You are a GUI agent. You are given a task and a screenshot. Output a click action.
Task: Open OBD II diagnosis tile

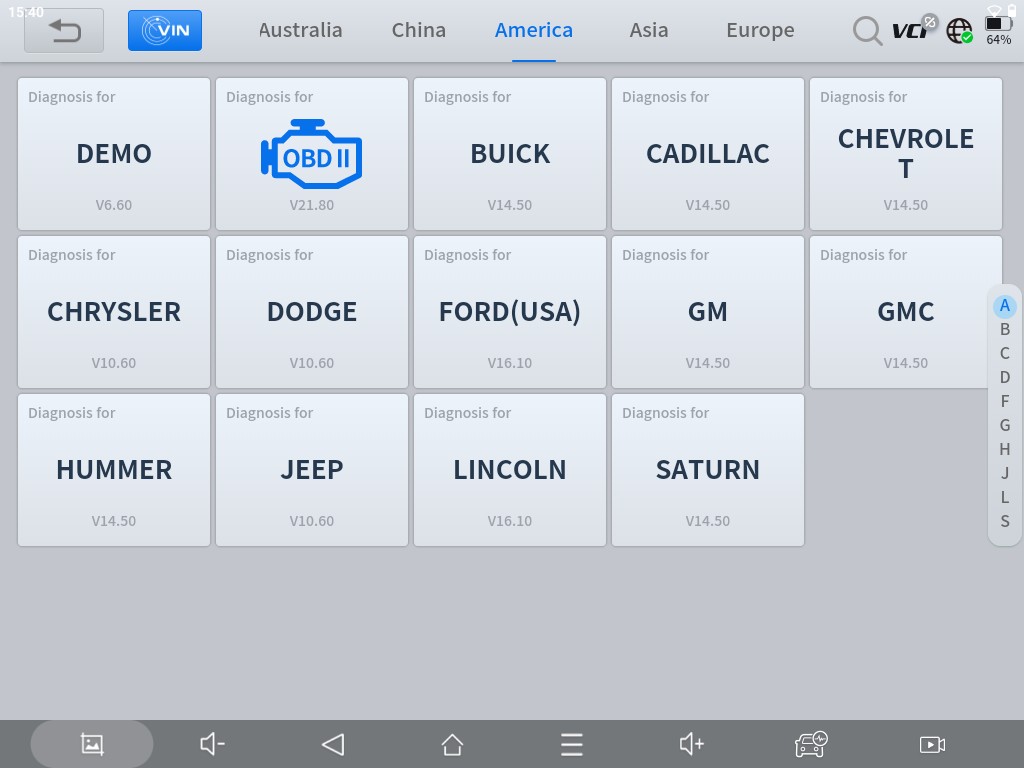[312, 154]
